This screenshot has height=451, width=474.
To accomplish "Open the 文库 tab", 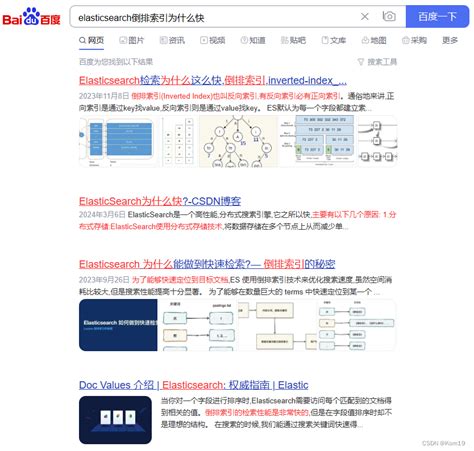I will [x=334, y=40].
